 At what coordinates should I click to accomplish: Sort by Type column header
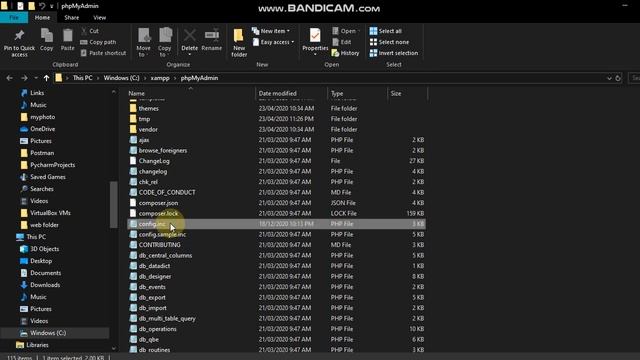click(x=357, y=93)
